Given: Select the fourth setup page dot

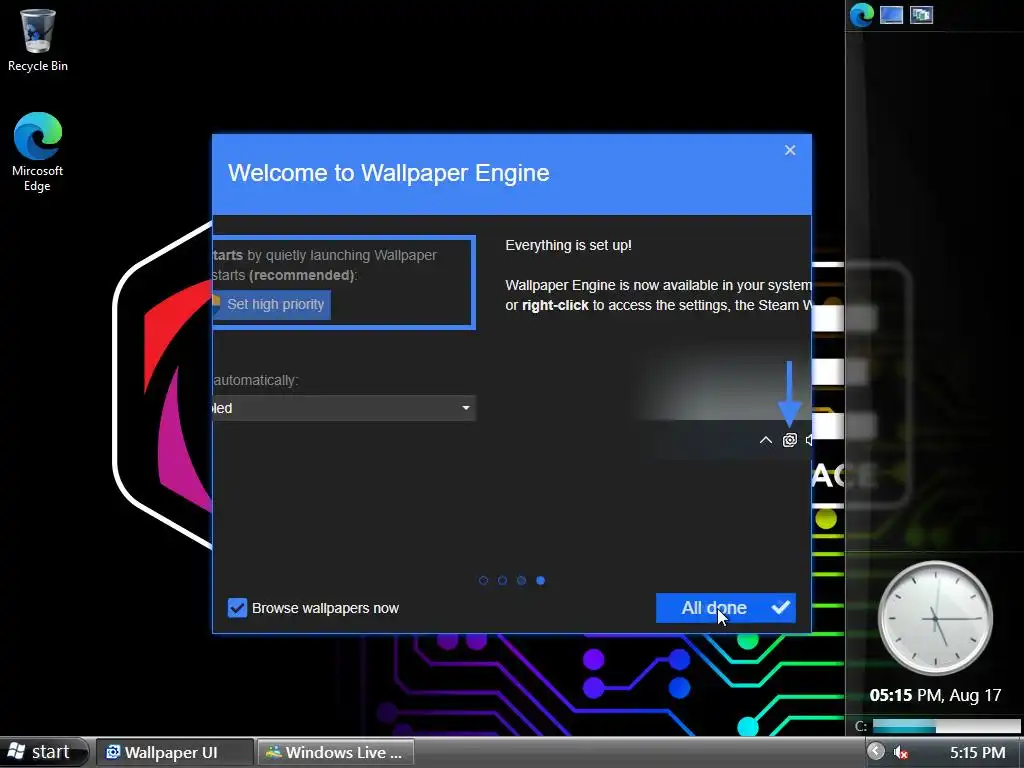Looking at the screenshot, I should click(x=540, y=581).
